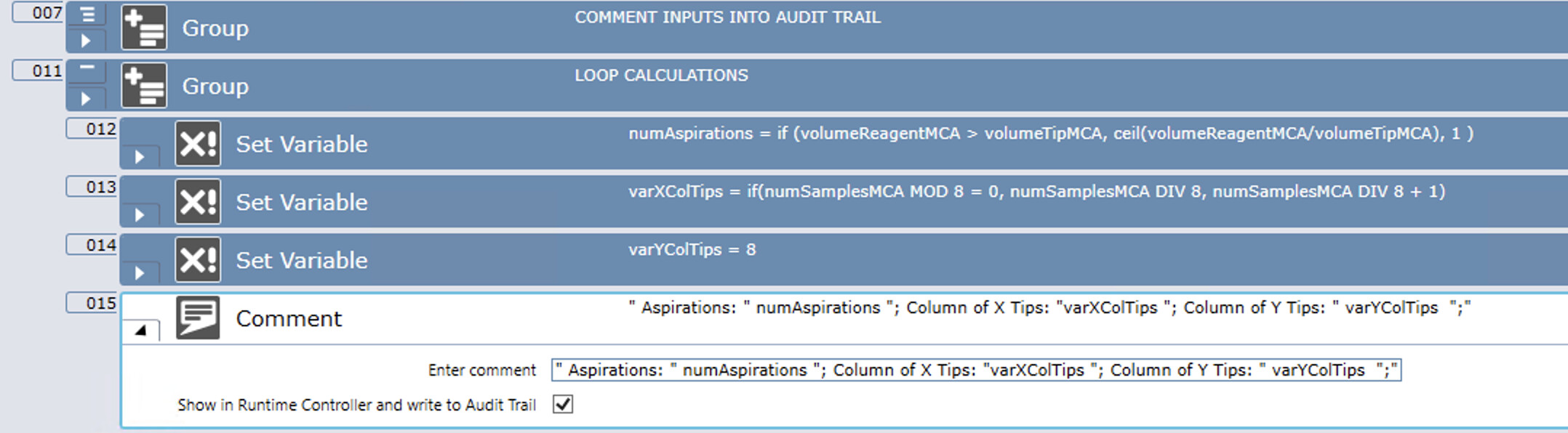Uncheck Show in Runtime Controller and write to Audit Trail
This screenshot has height=433, width=1568.
563,404
